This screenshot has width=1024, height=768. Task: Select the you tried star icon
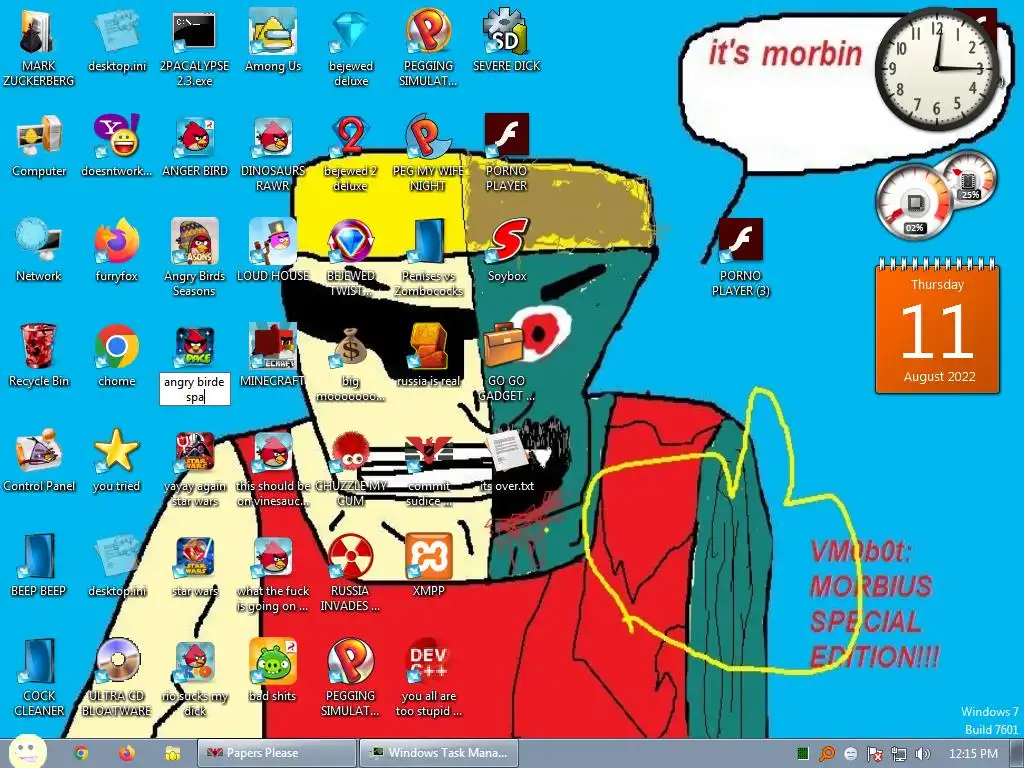tap(117, 452)
